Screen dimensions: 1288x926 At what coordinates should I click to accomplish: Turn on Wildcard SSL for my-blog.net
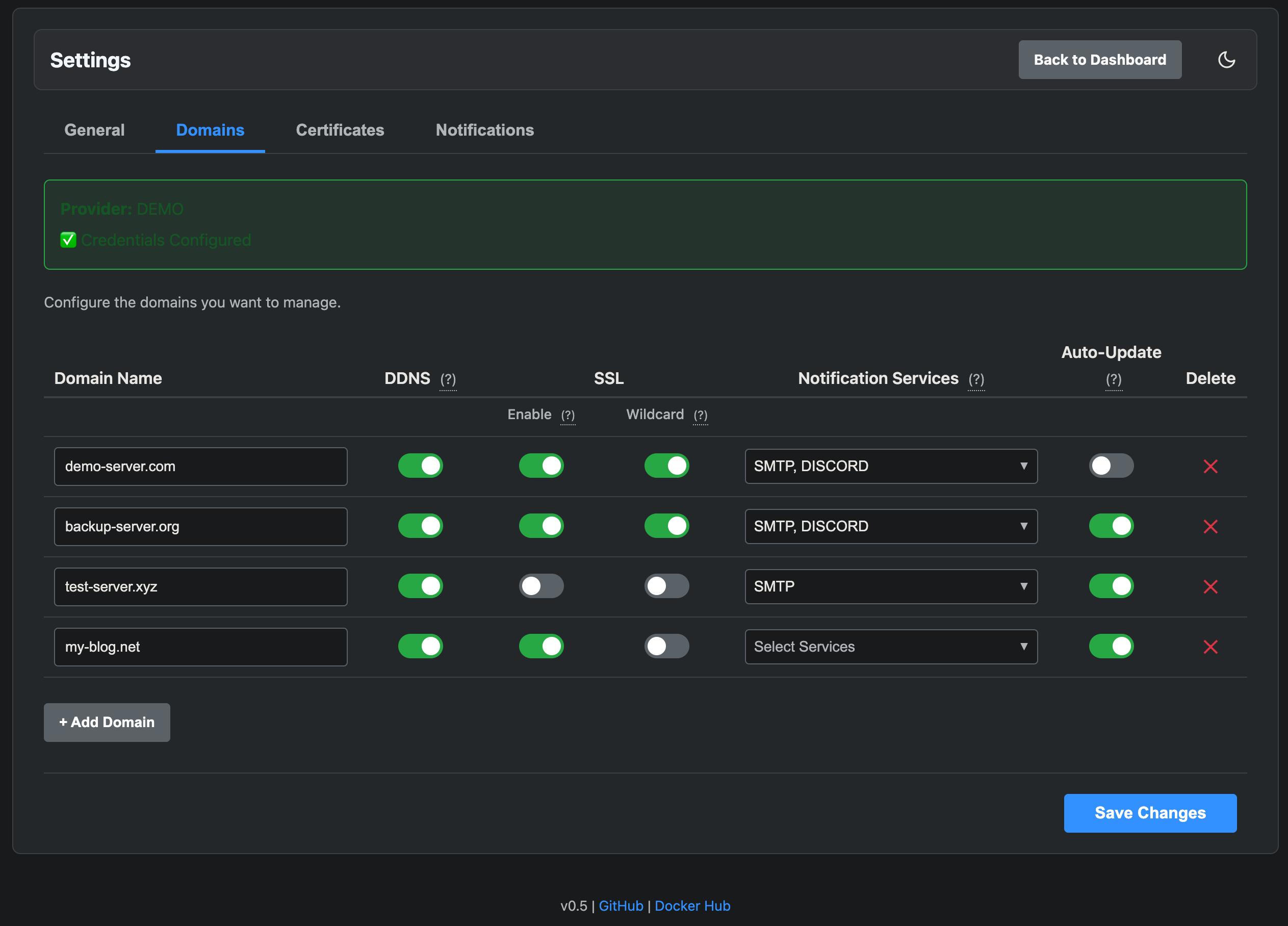pos(666,647)
